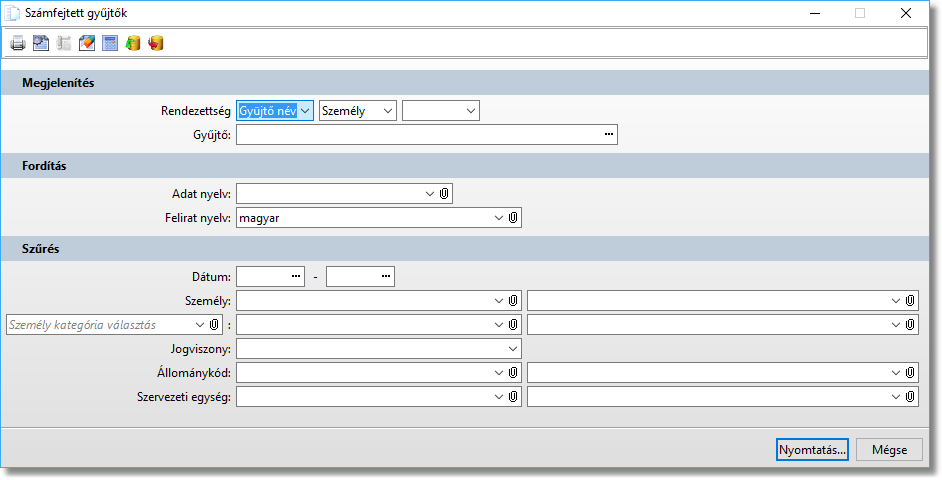Click the database with red arrow icon

click(x=156, y=43)
